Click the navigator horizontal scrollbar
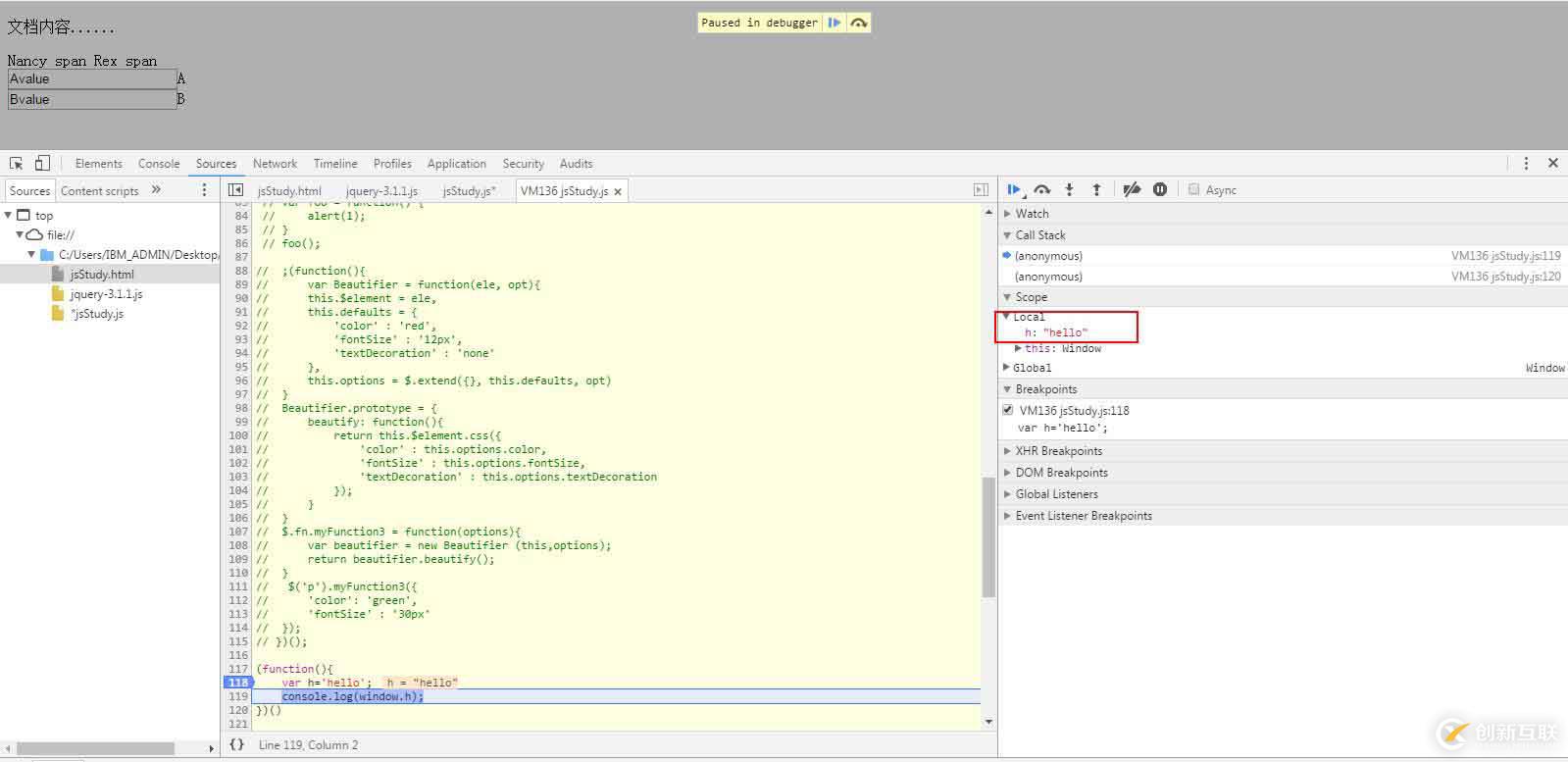The image size is (1568, 762). tap(95, 748)
